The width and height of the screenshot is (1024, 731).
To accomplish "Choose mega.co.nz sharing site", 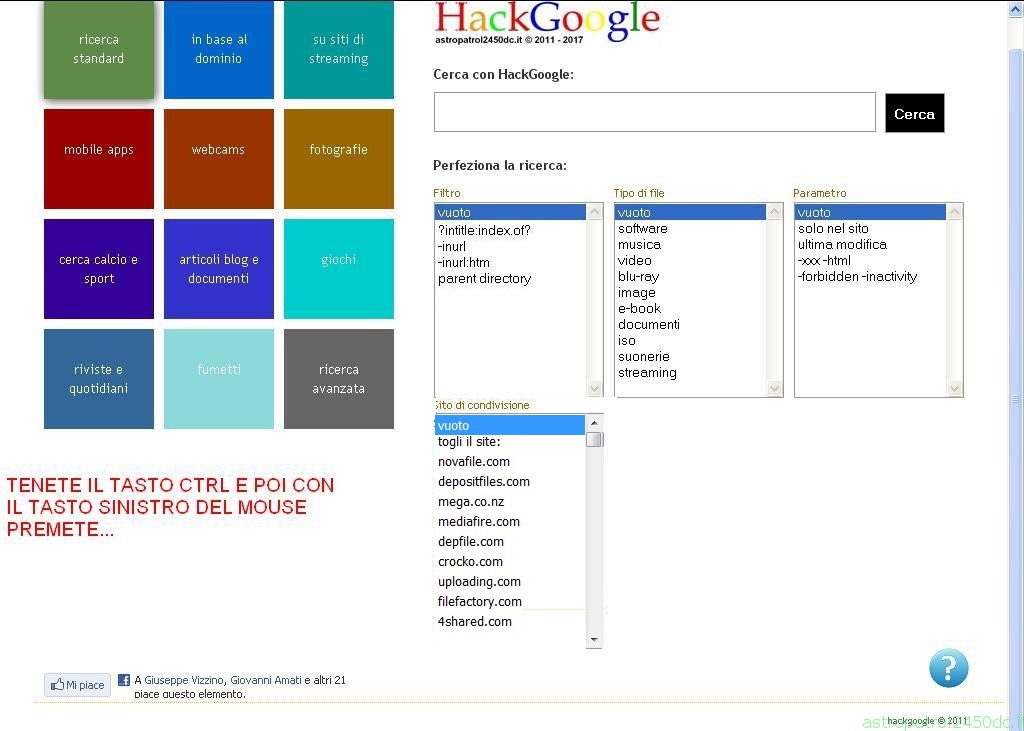I will tap(510, 502).
